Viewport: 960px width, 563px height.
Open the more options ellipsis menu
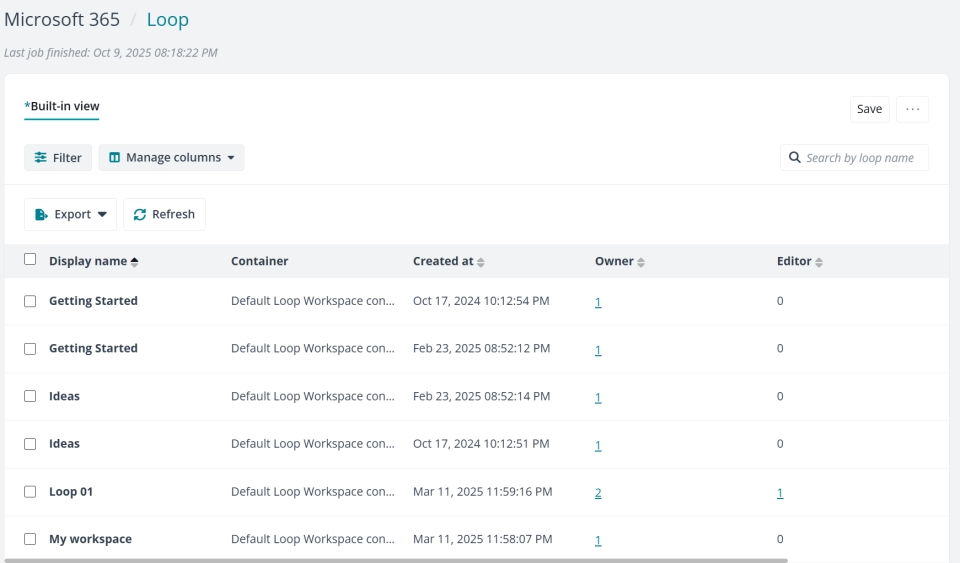click(912, 109)
